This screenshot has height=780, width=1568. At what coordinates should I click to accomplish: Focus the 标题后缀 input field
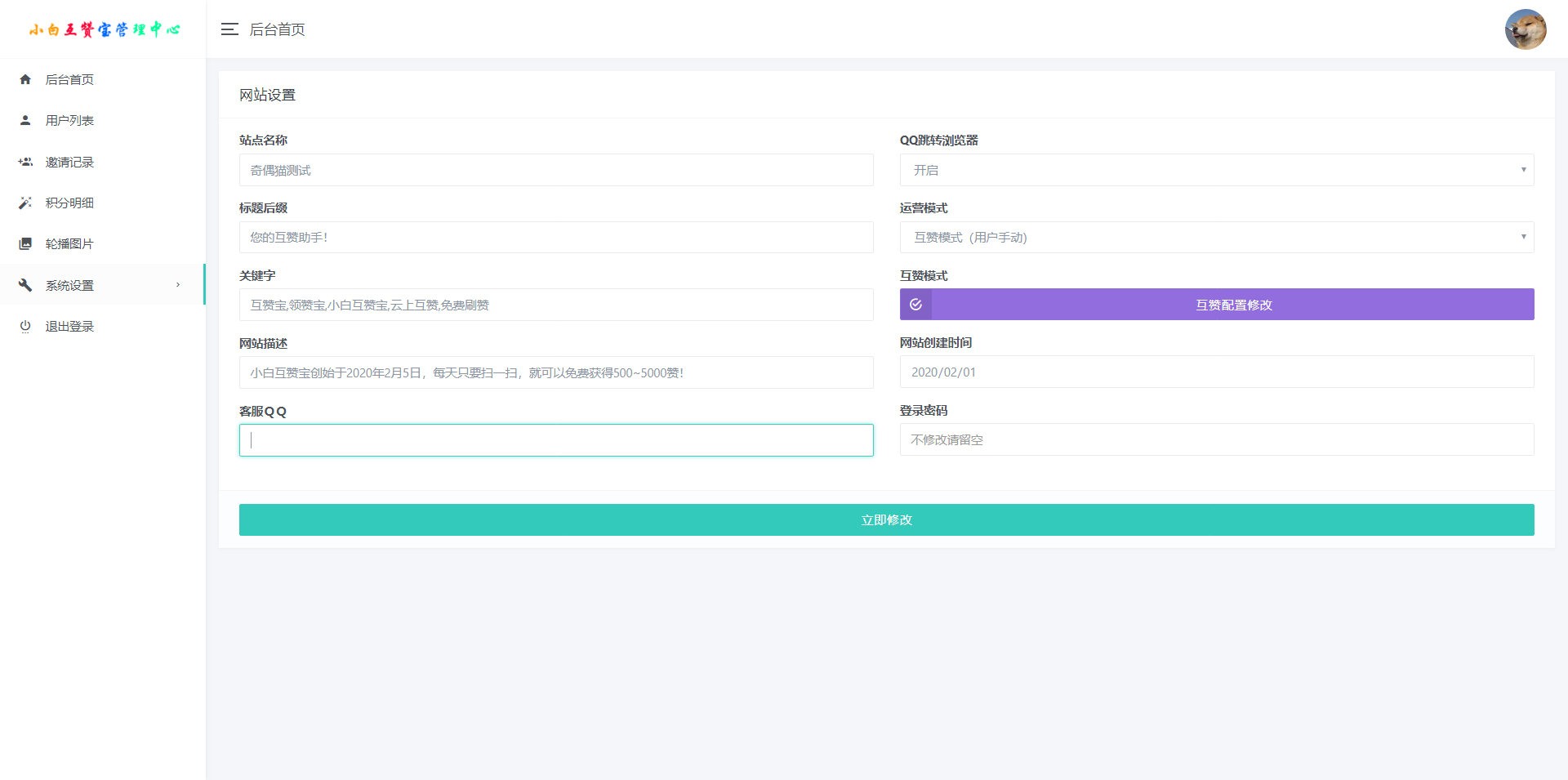click(556, 238)
